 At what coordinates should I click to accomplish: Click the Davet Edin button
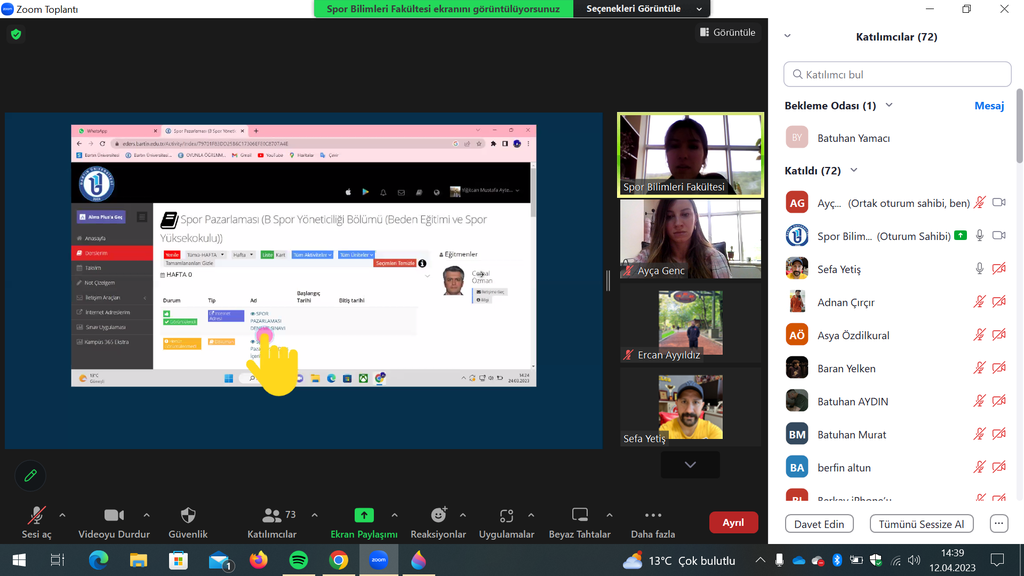[819, 524]
